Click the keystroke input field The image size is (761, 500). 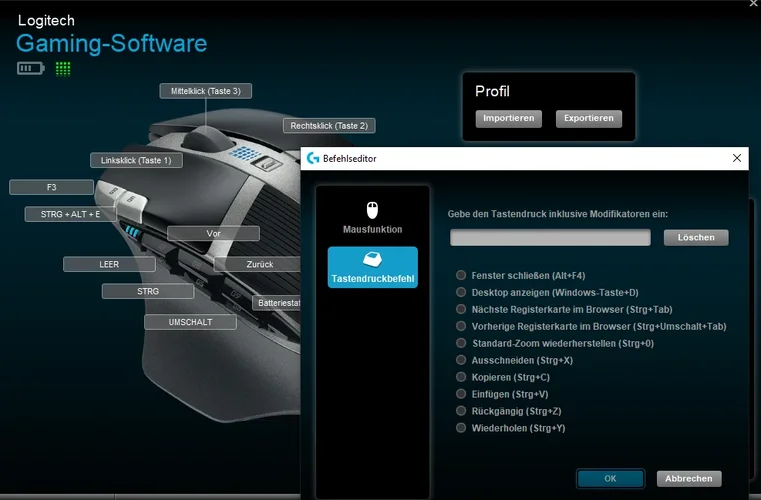550,237
